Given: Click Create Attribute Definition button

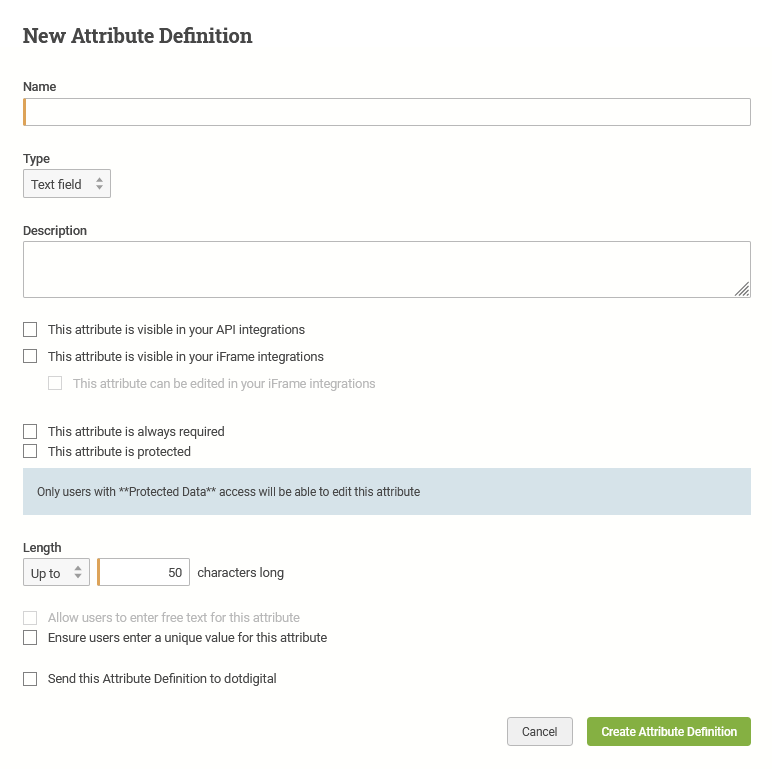Looking at the screenshot, I should point(669,732).
